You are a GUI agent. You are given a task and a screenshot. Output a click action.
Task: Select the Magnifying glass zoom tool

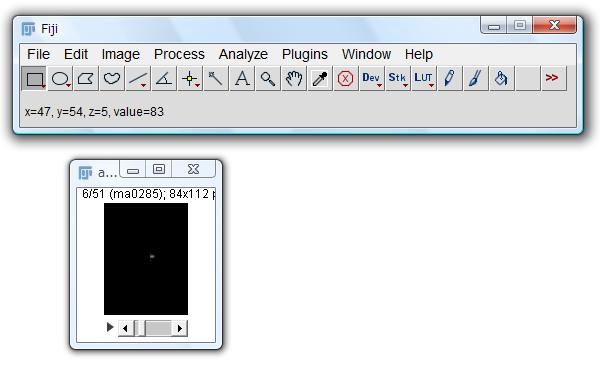point(268,78)
